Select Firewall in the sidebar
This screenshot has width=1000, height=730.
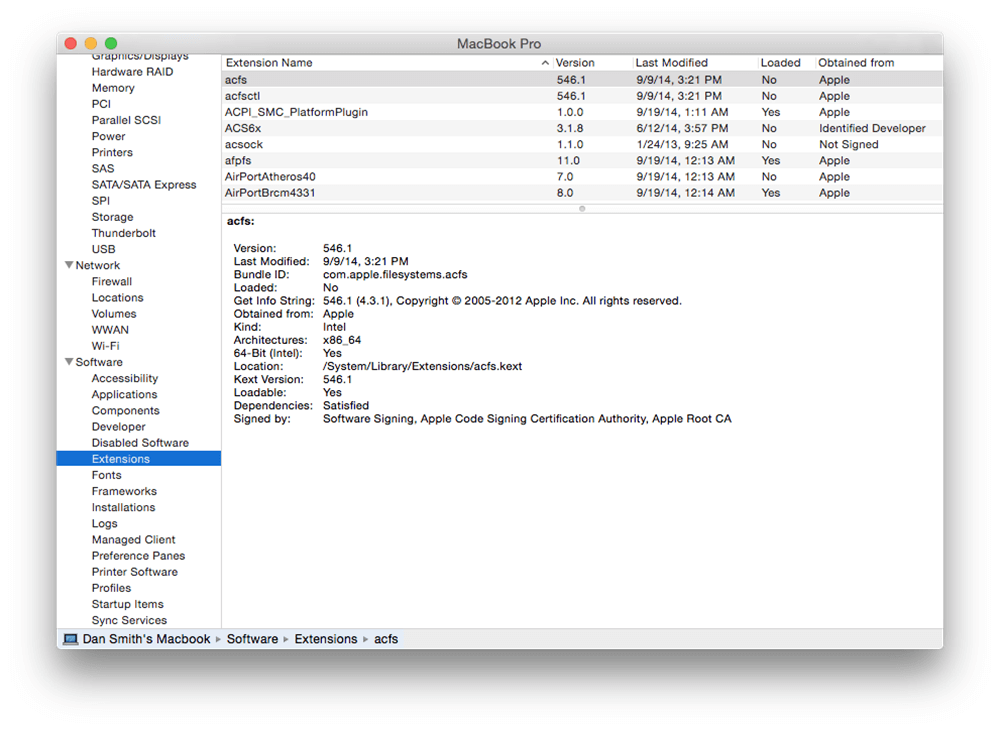tap(111, 282)
